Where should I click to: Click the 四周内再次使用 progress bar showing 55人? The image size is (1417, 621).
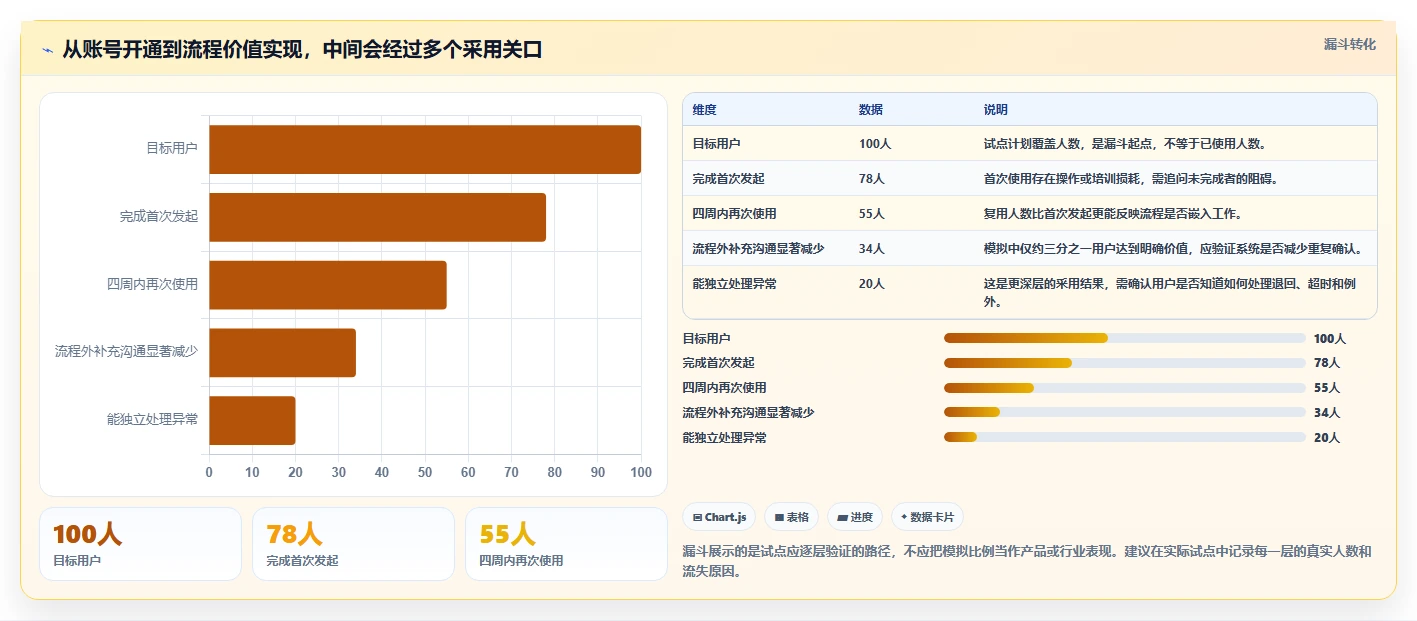[1125, 388]
